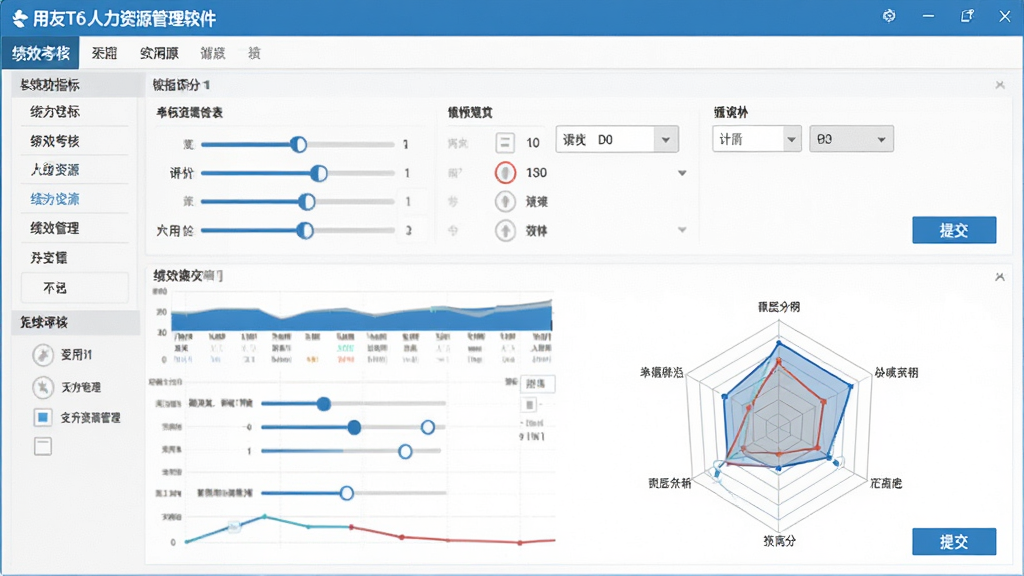
Task: Expand the dropdown arrow on the 130 row
Action: click(682, 173)
